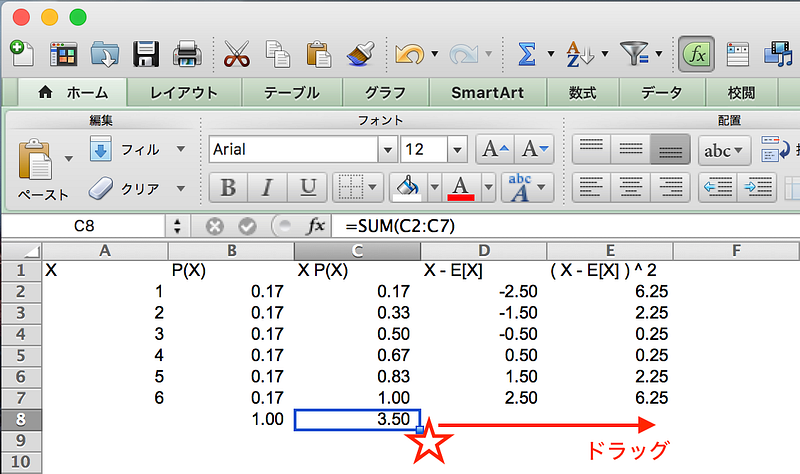Screen dimensions: 800x474
Task: Open the media browser icon
Action: [778, 54]
